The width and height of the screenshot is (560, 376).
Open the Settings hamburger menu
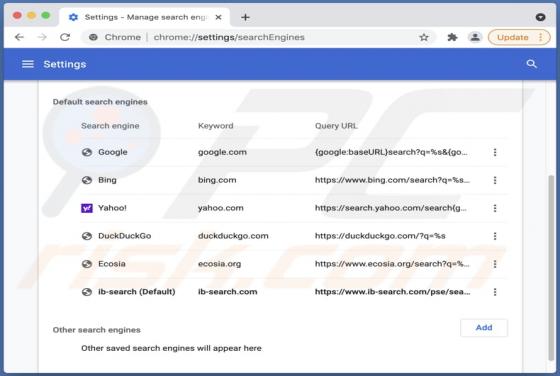click(x=28, y=64)
